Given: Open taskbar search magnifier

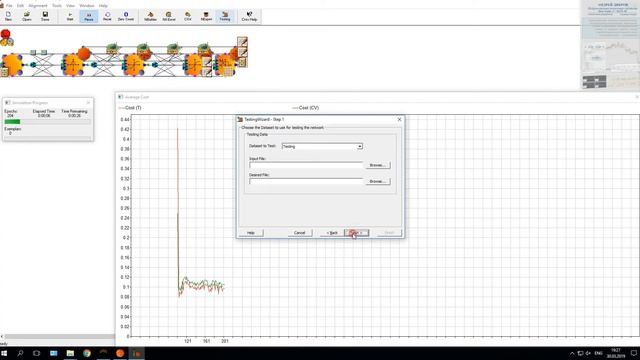Looking at the screenshot, I should point(20,353).
